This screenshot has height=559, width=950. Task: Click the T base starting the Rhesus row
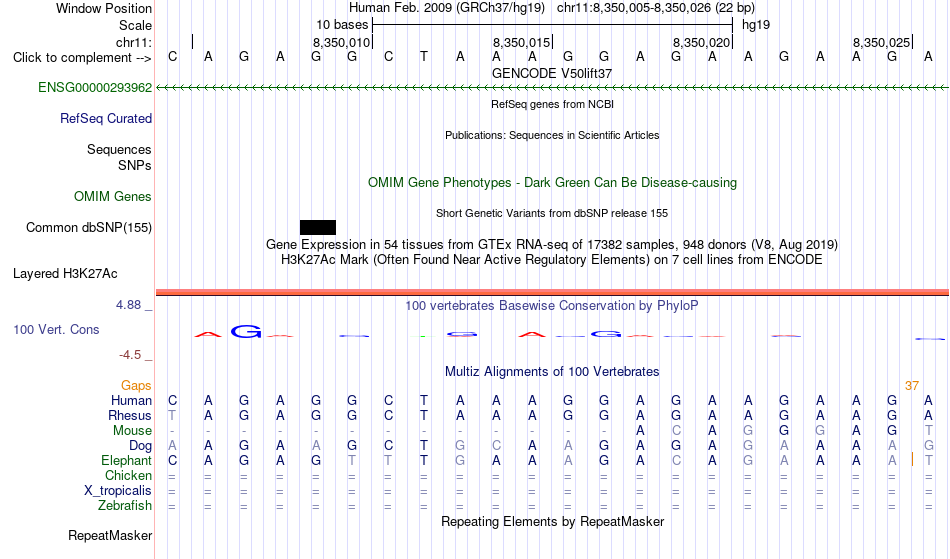(172, 416)
